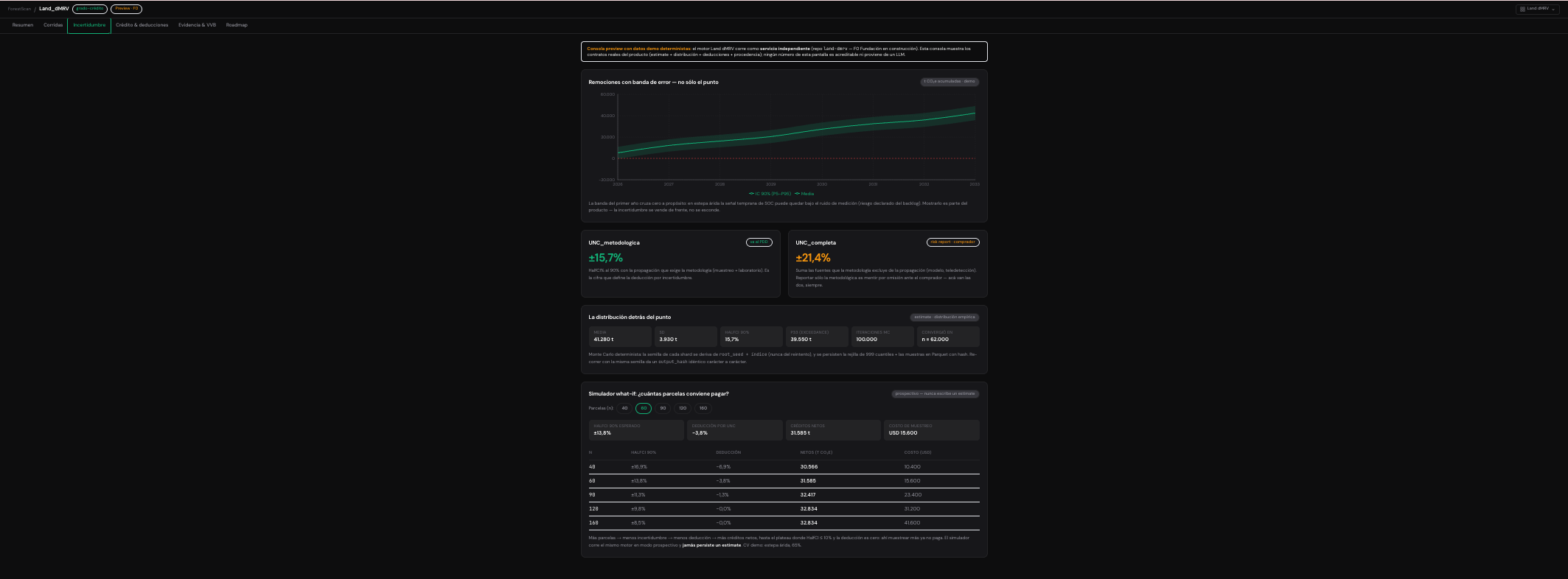1568x579 pixels.
Task: Click the 41.600 cost table cell
Action: pos(913,523)
